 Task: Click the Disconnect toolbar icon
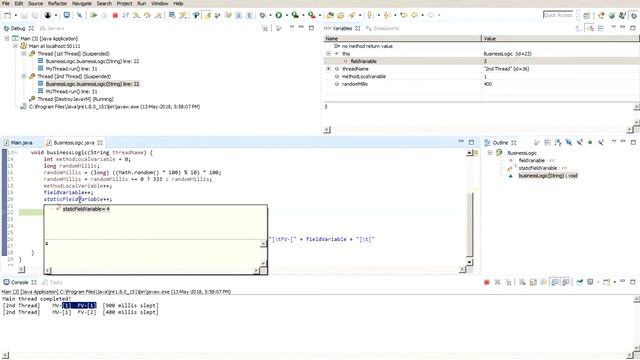125,15
